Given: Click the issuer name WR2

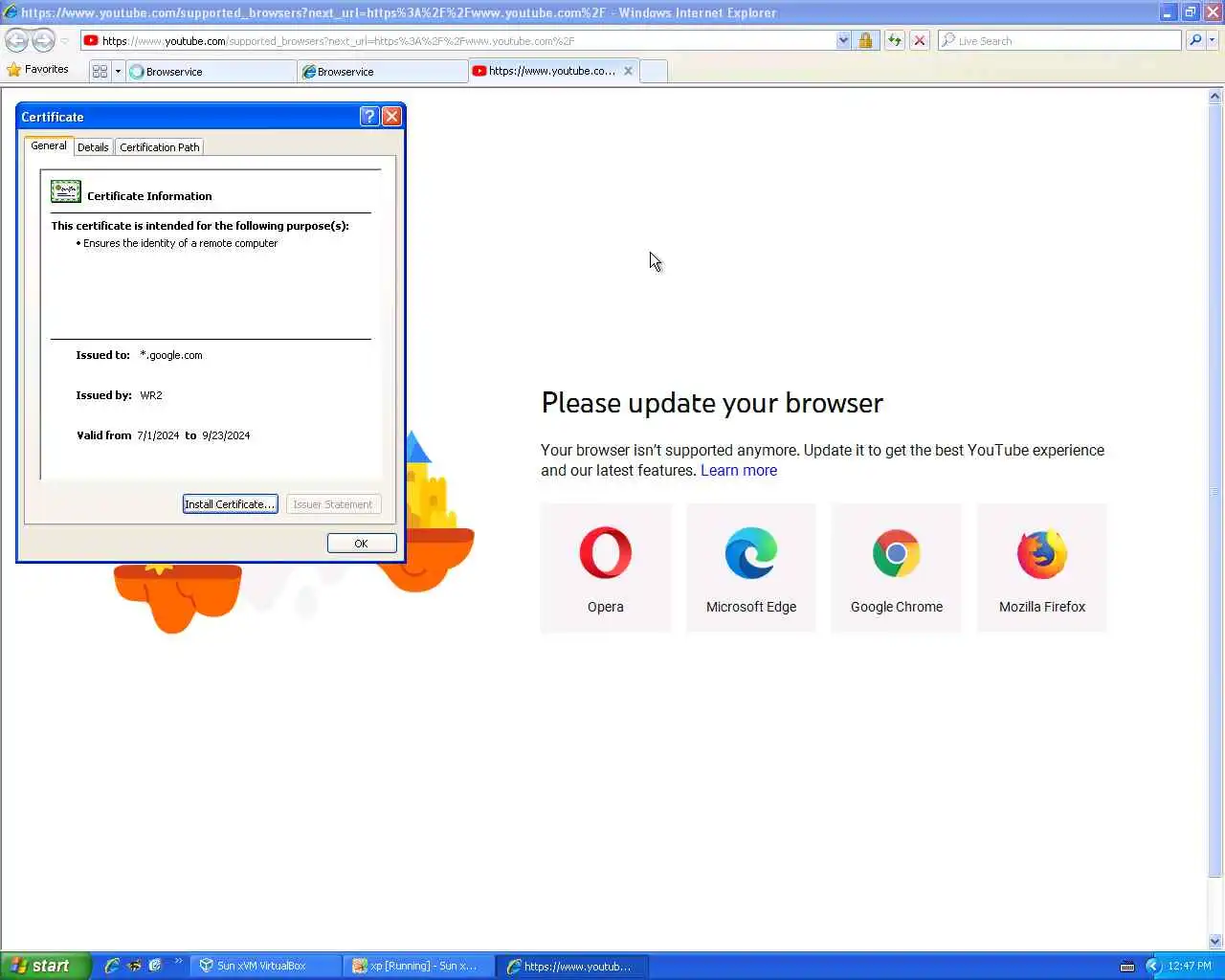Looking at the screenshot, I should coord(151,395).
